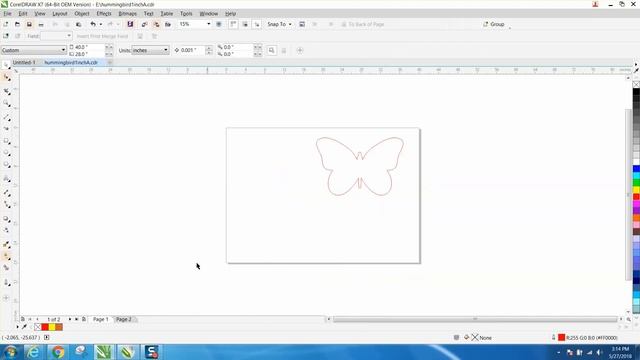Select the Color Eyedropper tool
The image size is (640, 360).
(x=7, y=244)
